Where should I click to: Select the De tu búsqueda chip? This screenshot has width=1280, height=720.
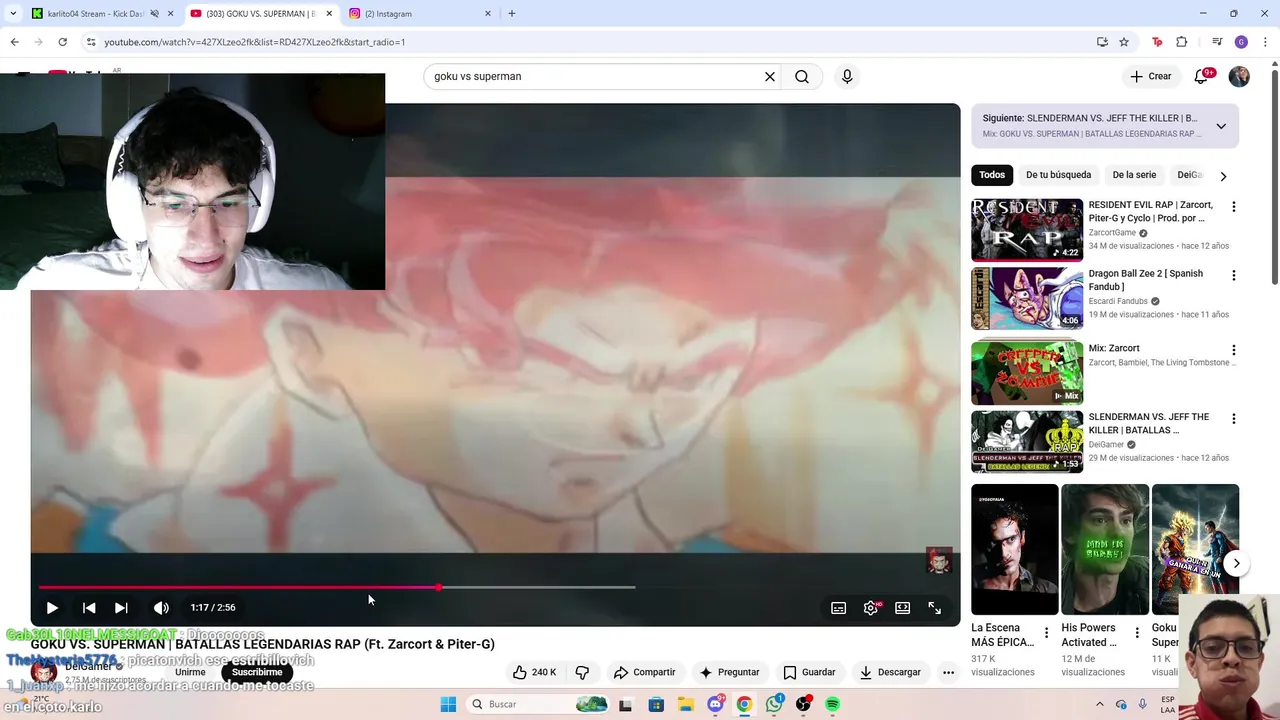[x=1058, y=175]
